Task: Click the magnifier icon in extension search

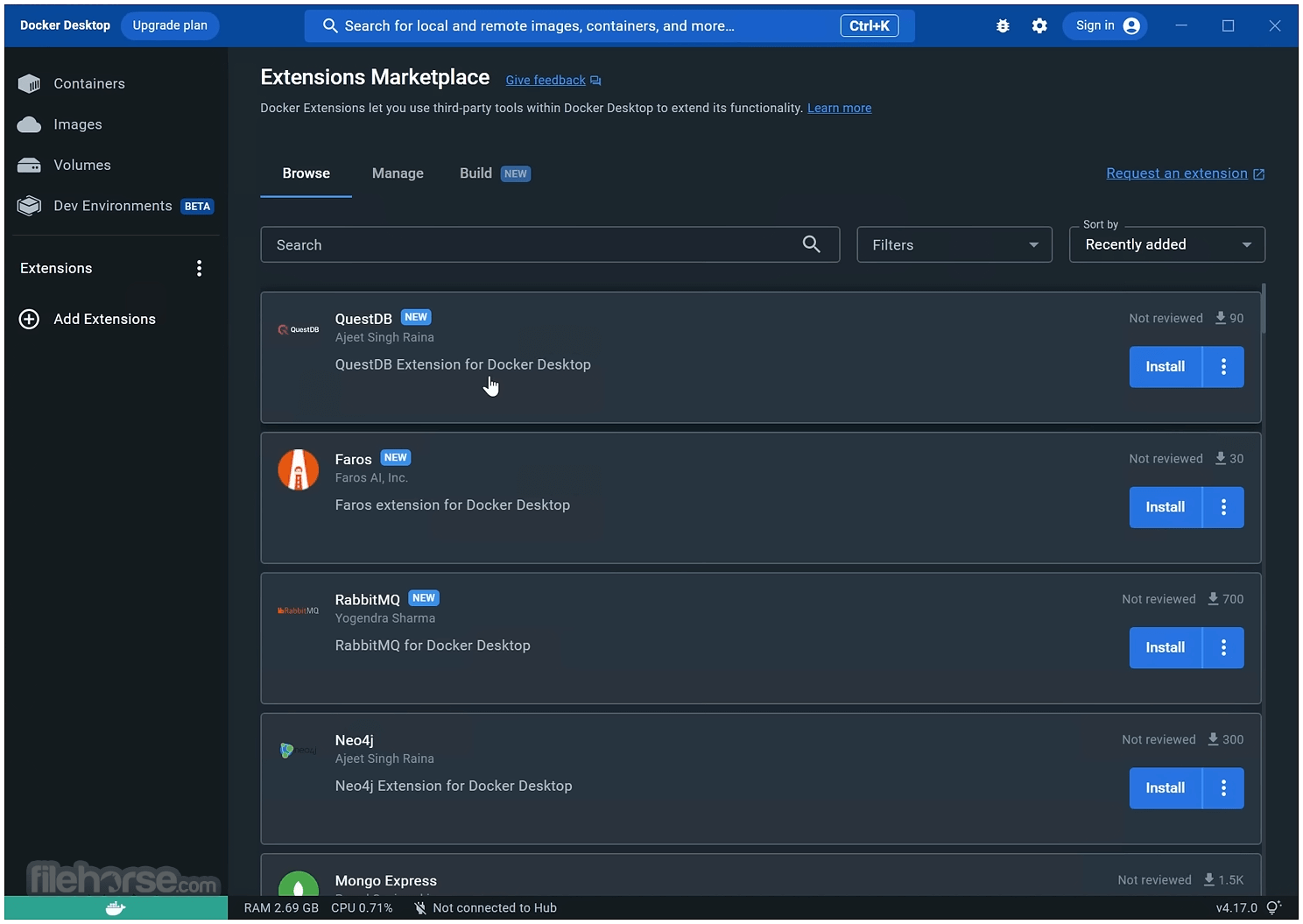Action: (x=812, y=244)
